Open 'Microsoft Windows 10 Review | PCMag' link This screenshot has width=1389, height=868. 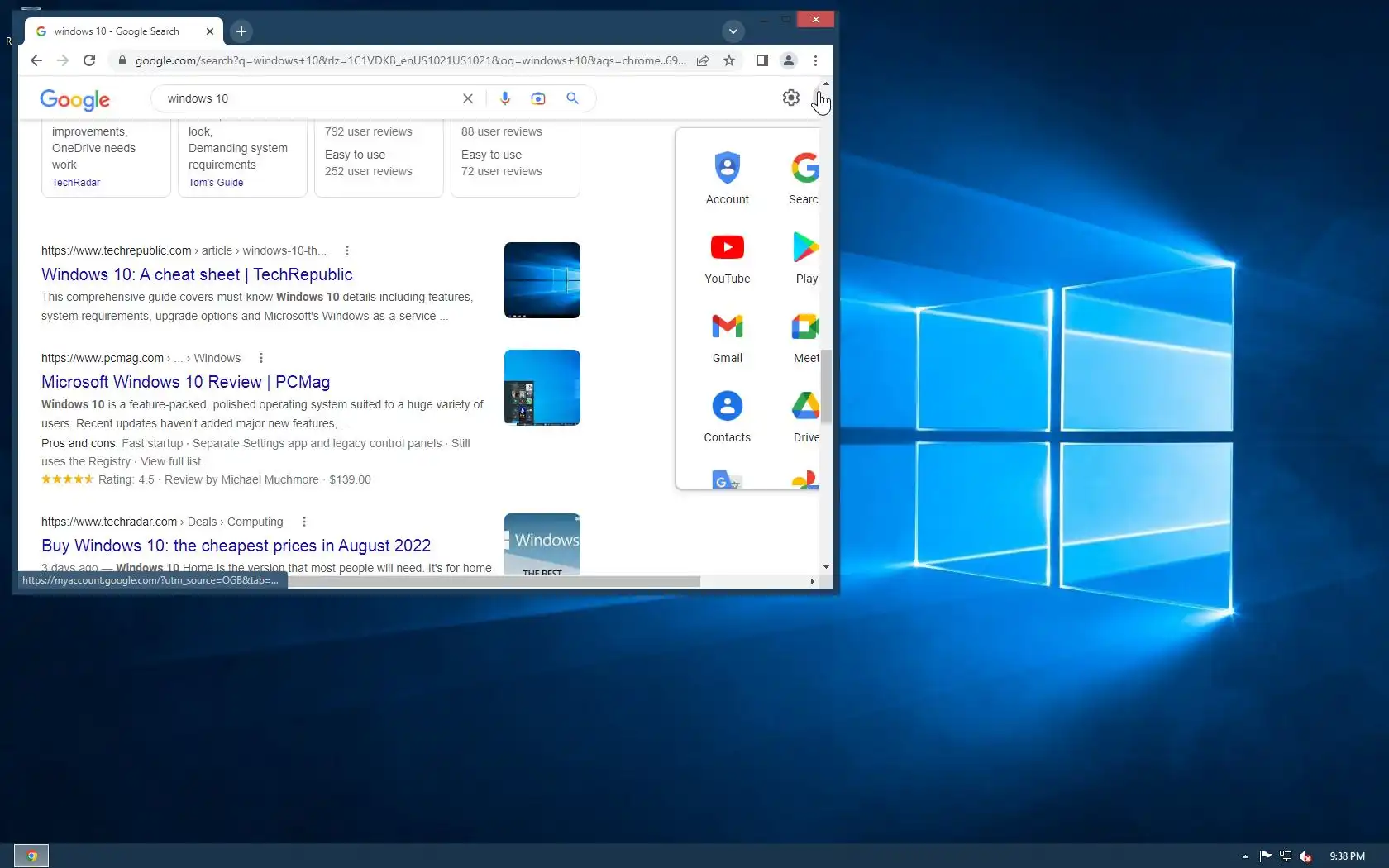pos(186,382)
